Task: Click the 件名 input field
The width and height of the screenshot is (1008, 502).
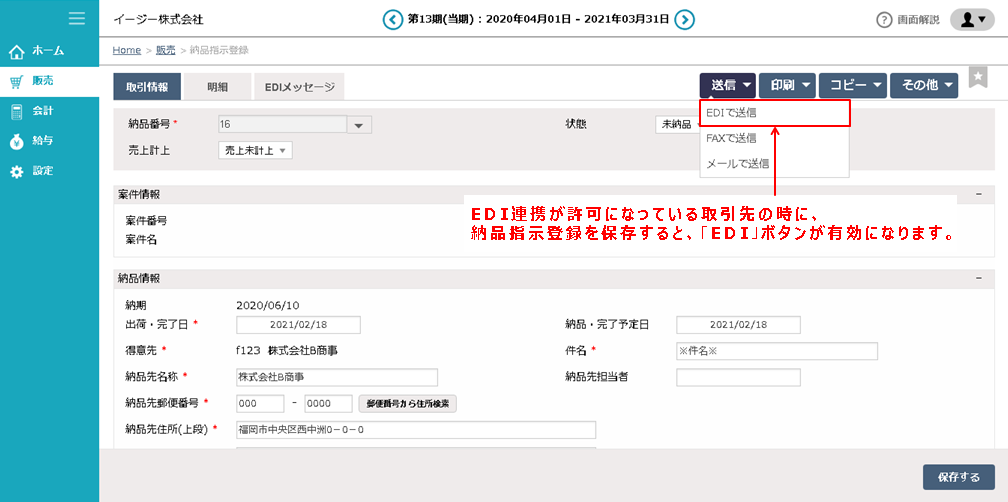Action: click(x=776, y=351)
